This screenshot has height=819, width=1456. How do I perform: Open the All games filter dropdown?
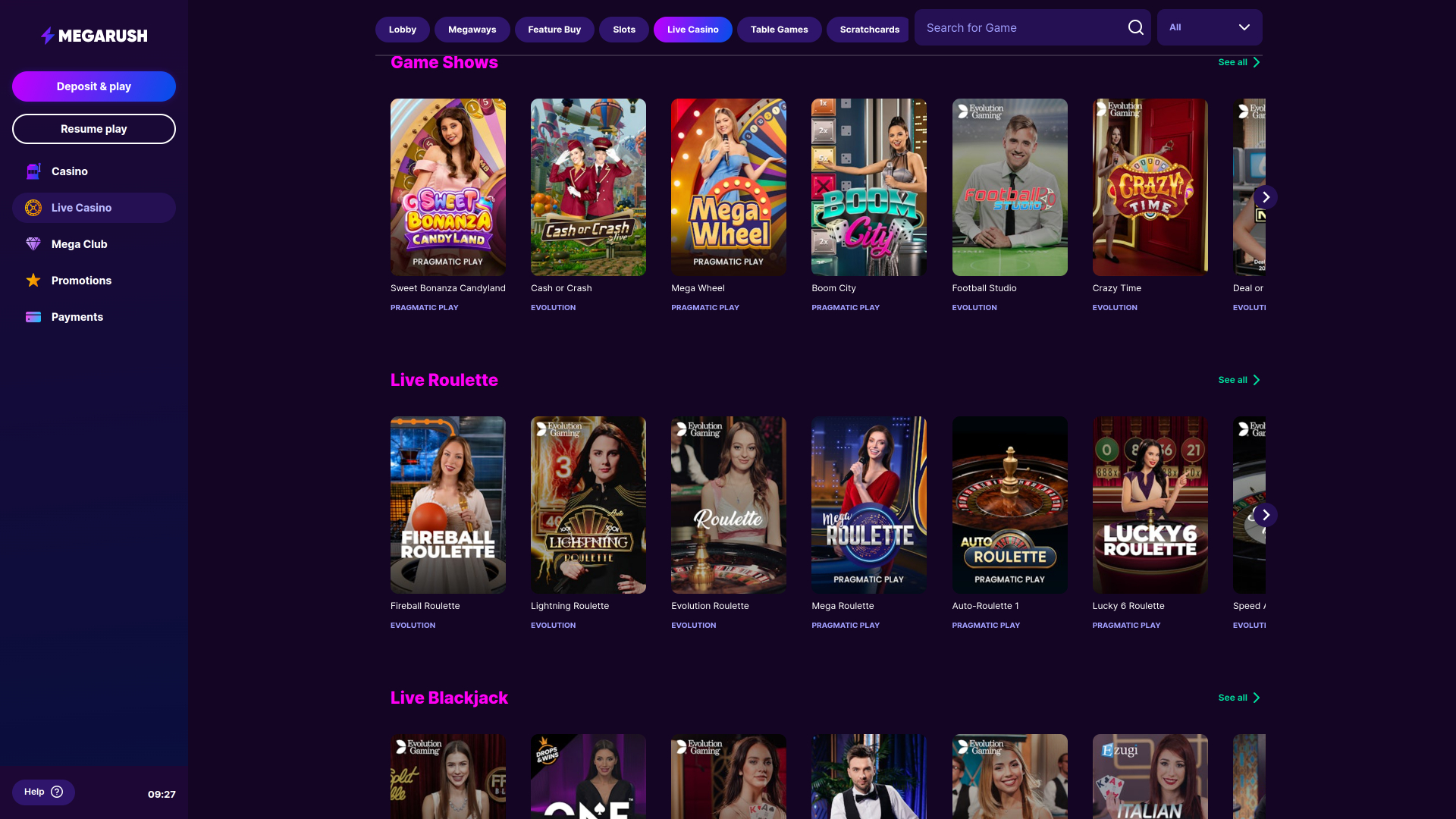[x=1208, y=27]
